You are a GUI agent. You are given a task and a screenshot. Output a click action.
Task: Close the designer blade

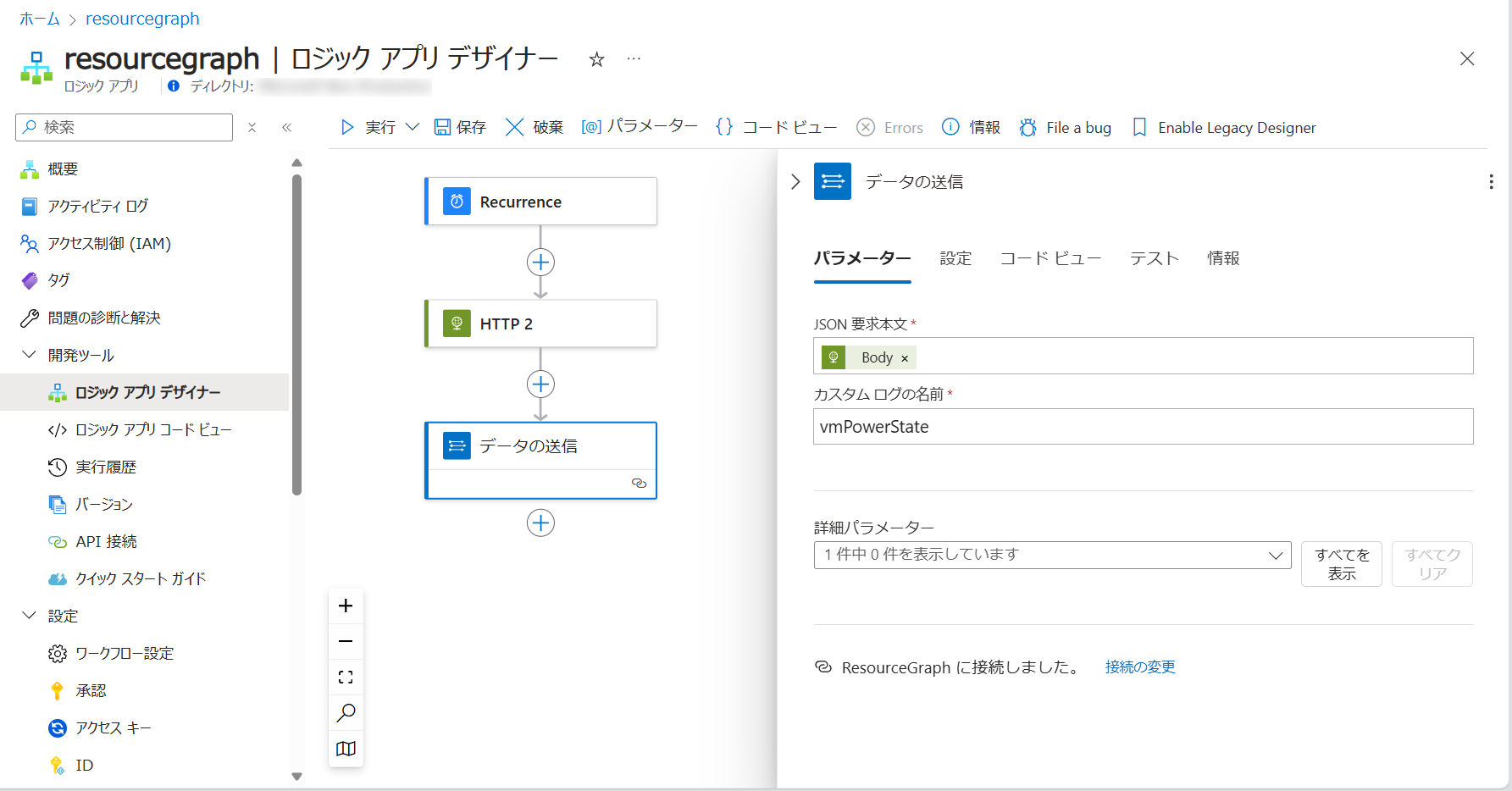[x=1467, y=58]
